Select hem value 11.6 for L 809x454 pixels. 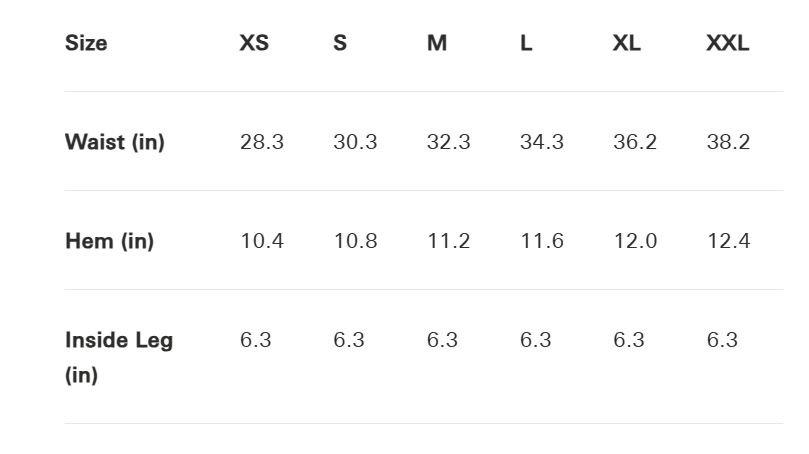(541, 241)
